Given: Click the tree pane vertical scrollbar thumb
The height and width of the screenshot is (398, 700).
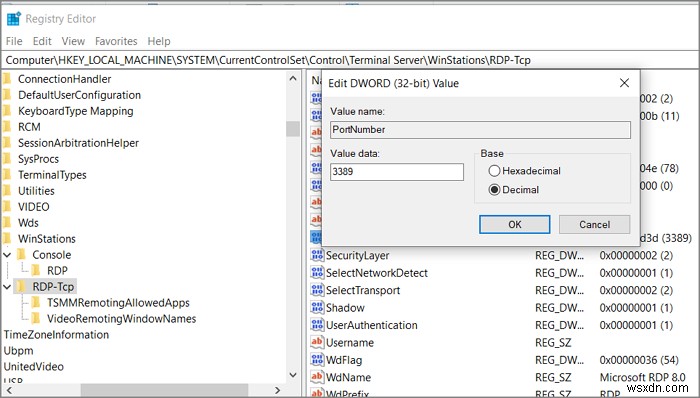Looking at the screenshot, I should tap(293, 129).
